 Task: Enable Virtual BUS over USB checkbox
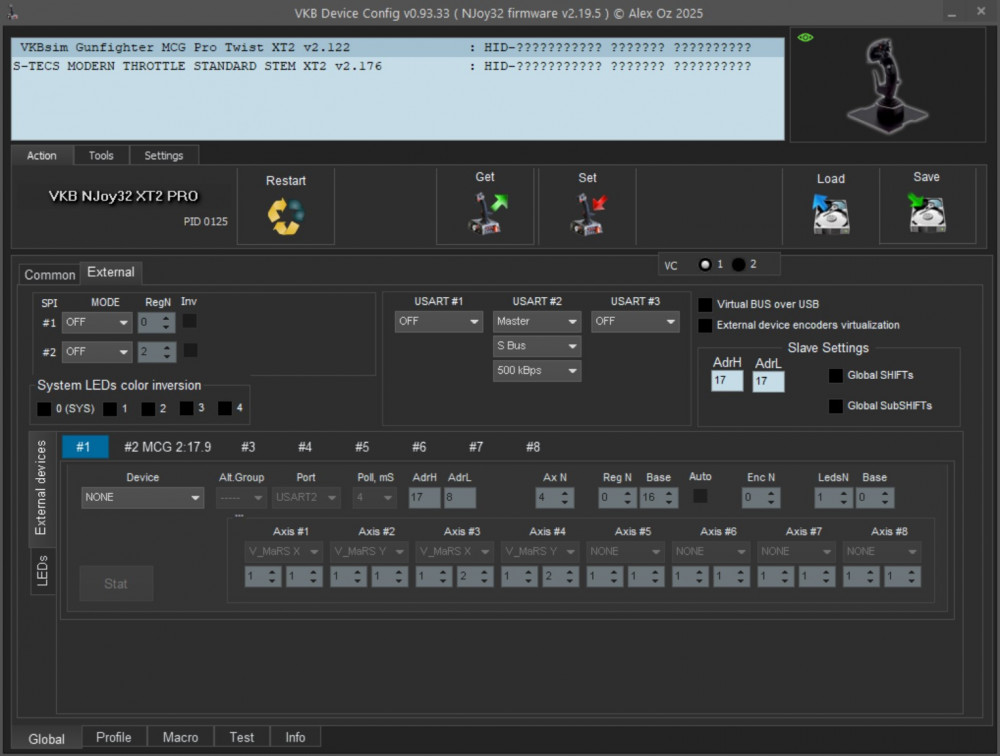(706, 304)
